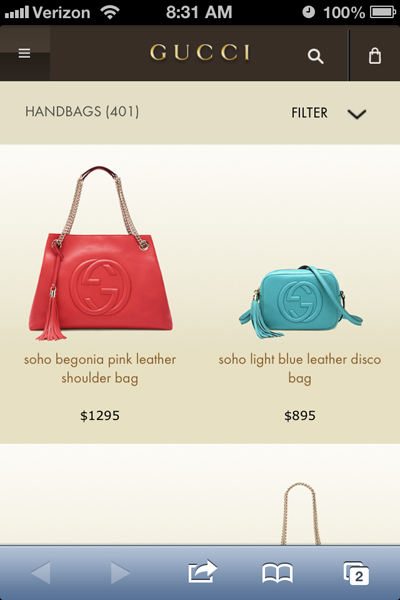Select the gold chain bag image below
Viewport: 400px width, 600px height.
click(300, 514)
